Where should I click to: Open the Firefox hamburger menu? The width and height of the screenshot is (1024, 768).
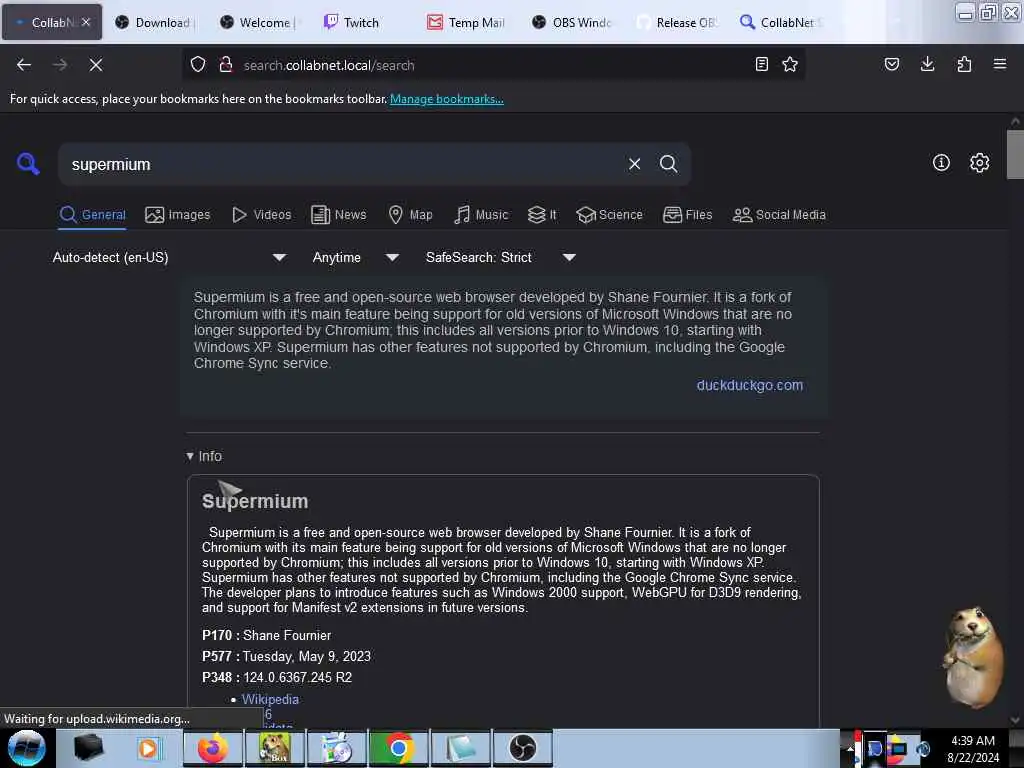(1000, 64)
